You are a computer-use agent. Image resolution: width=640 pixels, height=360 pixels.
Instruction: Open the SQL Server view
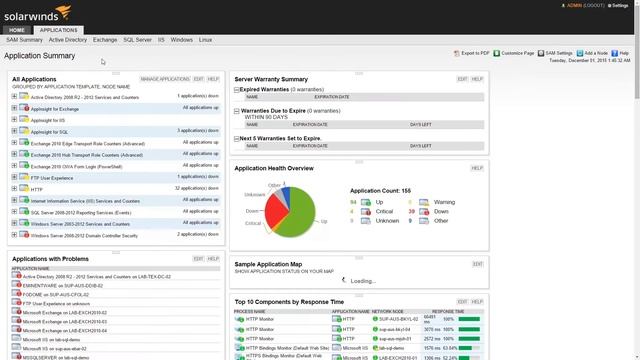tap(138, 40)
